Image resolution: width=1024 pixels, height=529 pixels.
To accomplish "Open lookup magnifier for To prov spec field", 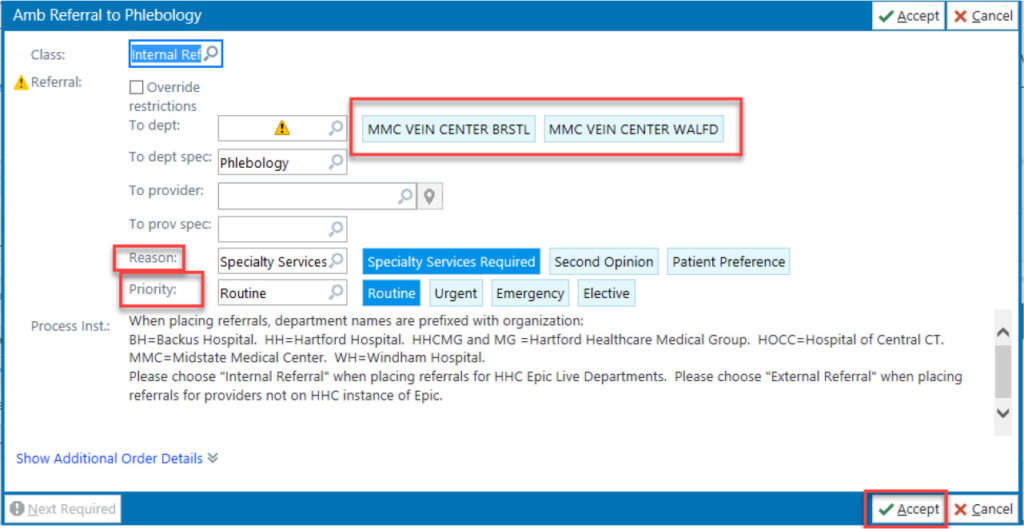I will pyautogui.click(x=336, y=229).
